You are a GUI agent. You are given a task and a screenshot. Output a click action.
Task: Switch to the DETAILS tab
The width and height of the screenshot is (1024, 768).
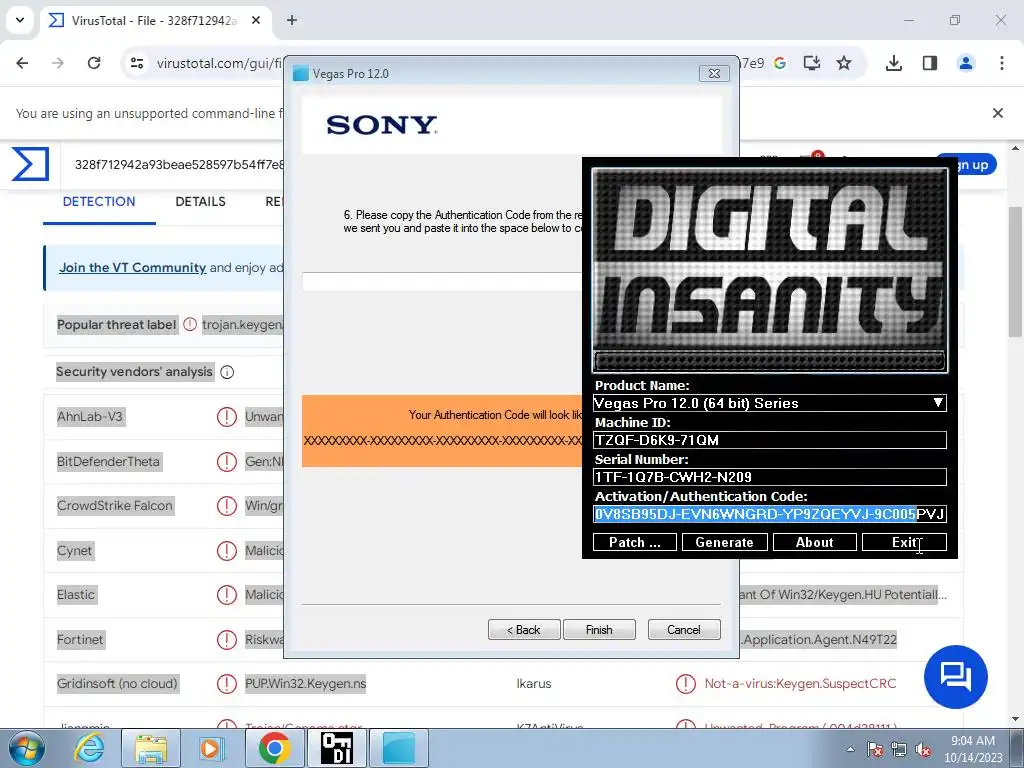click(x=200, y=202)
